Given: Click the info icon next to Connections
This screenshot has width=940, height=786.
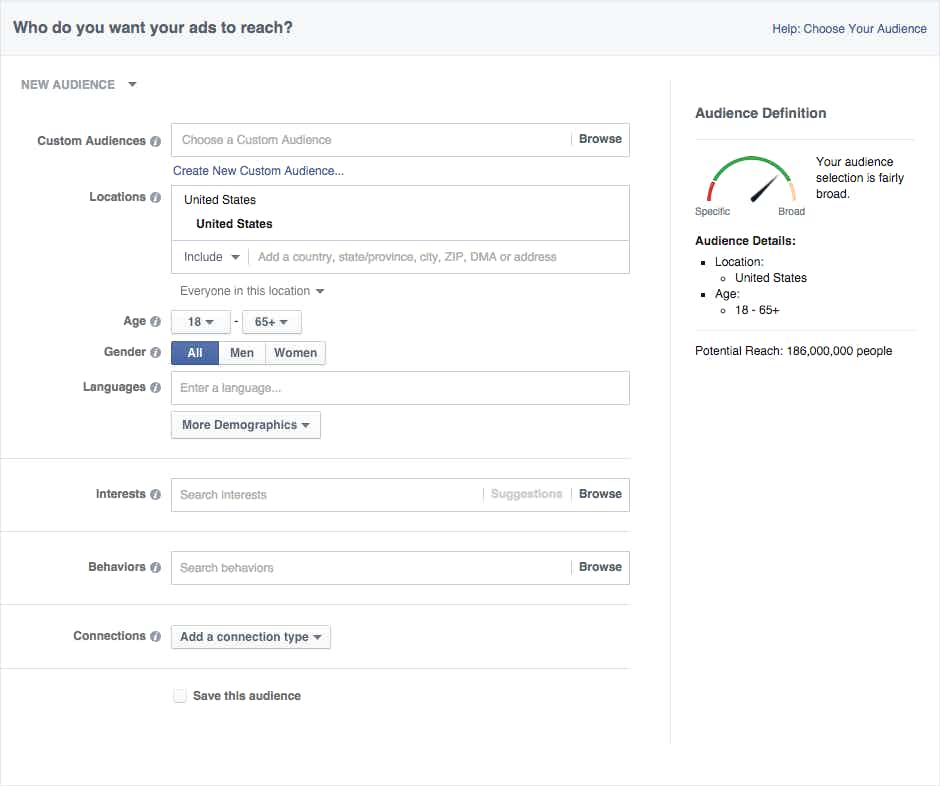Looking at the screenshot, I should [155, 637].
